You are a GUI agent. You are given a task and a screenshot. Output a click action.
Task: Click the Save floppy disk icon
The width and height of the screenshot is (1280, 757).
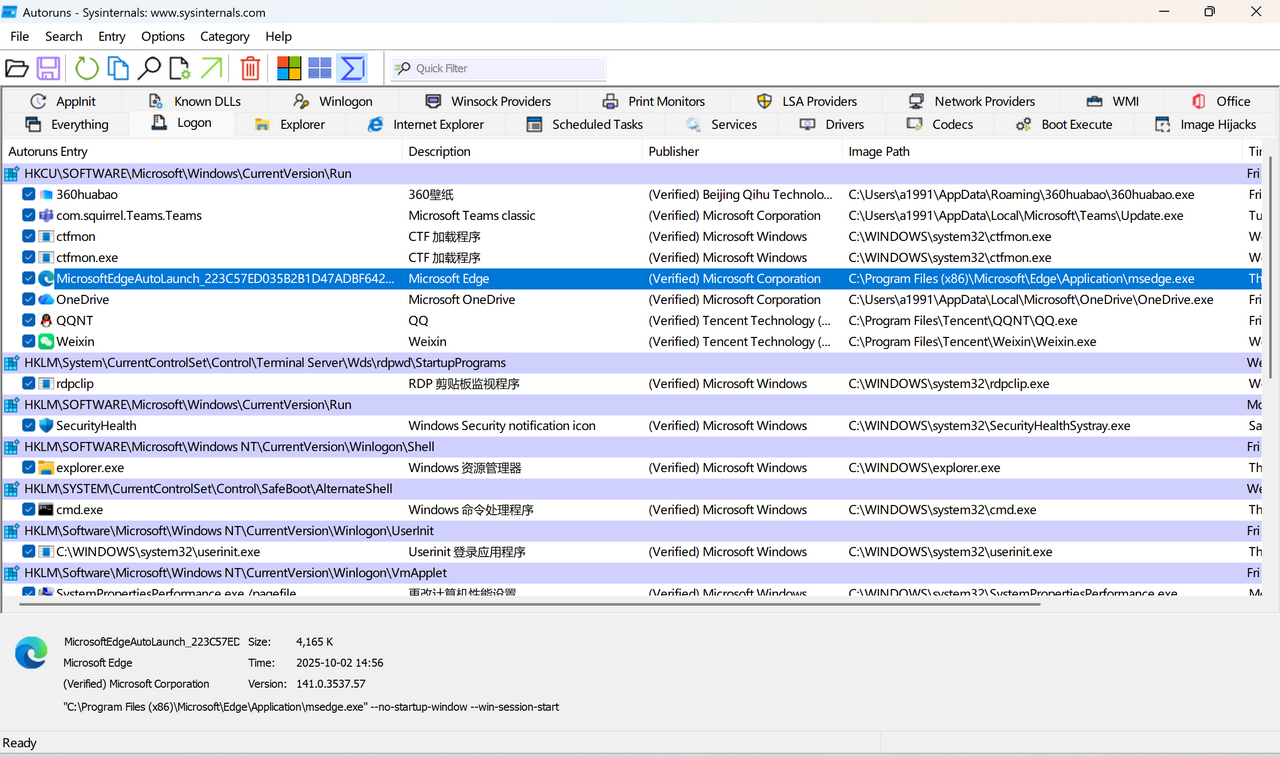[48, 68]
